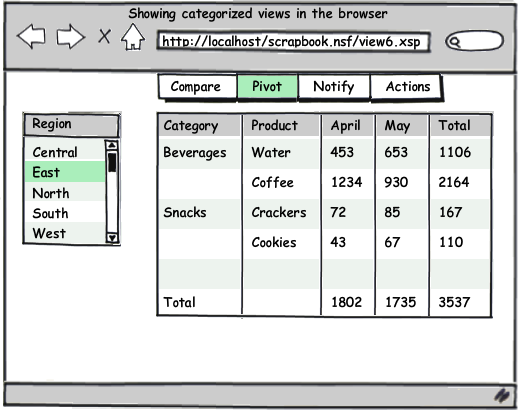Click the Water product cell
Screen dimensions: 518x410
pyautogui.click(x=281, y=153)
